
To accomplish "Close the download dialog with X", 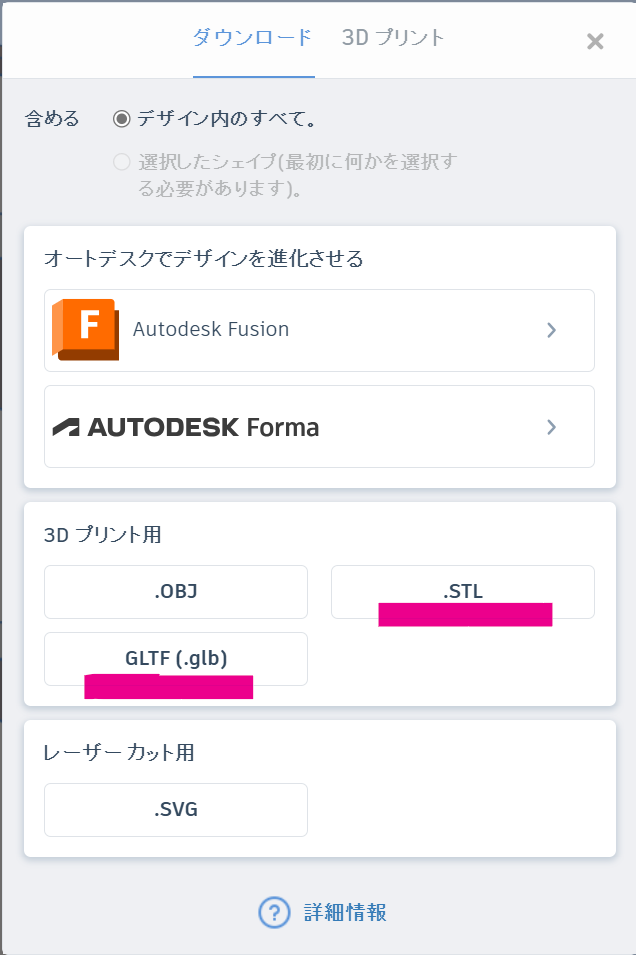I will [x=595, y=41].
